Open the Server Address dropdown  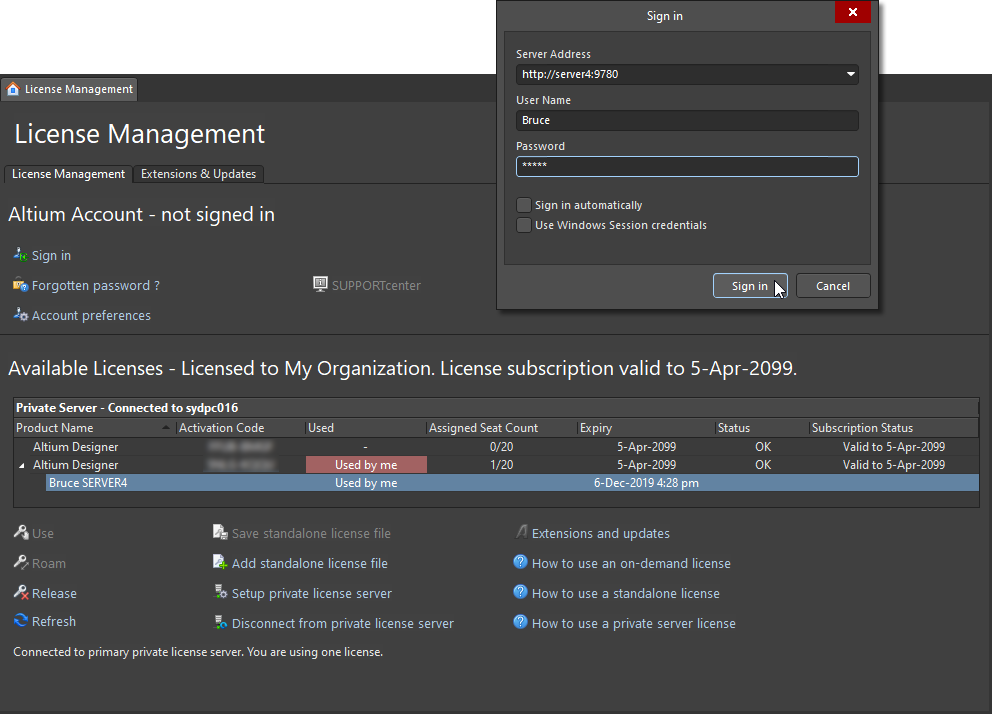click(850, 74)
